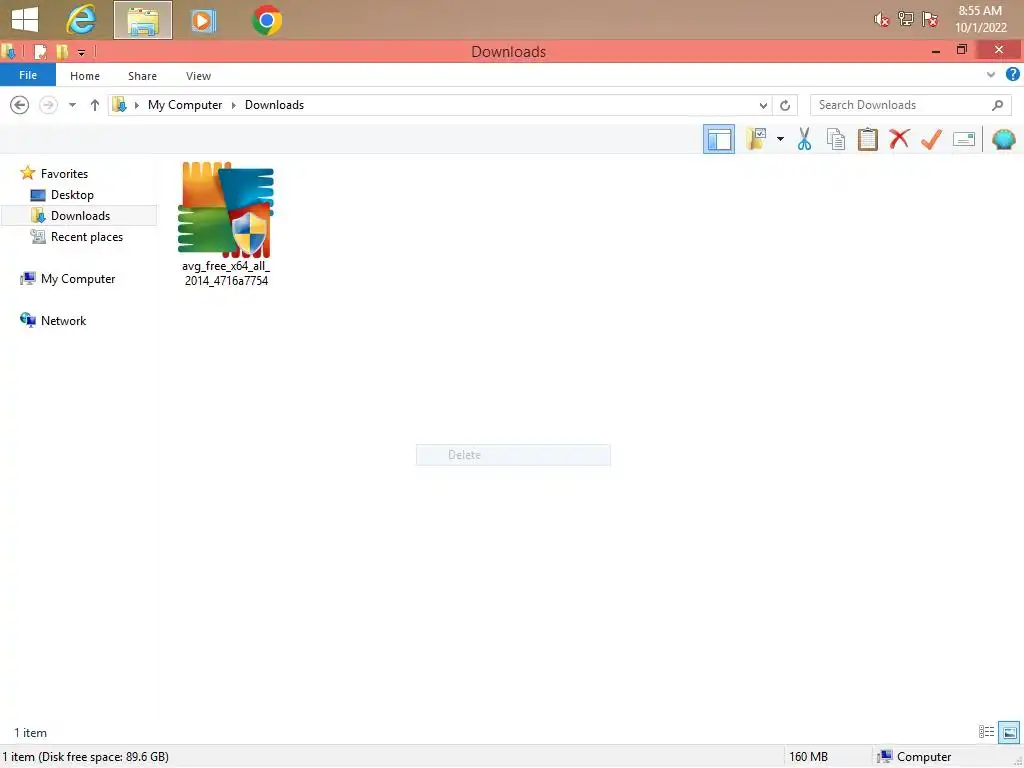
Task: Open the Classic Shell seashell settings icon
Action: click(x=1004, y=139)
